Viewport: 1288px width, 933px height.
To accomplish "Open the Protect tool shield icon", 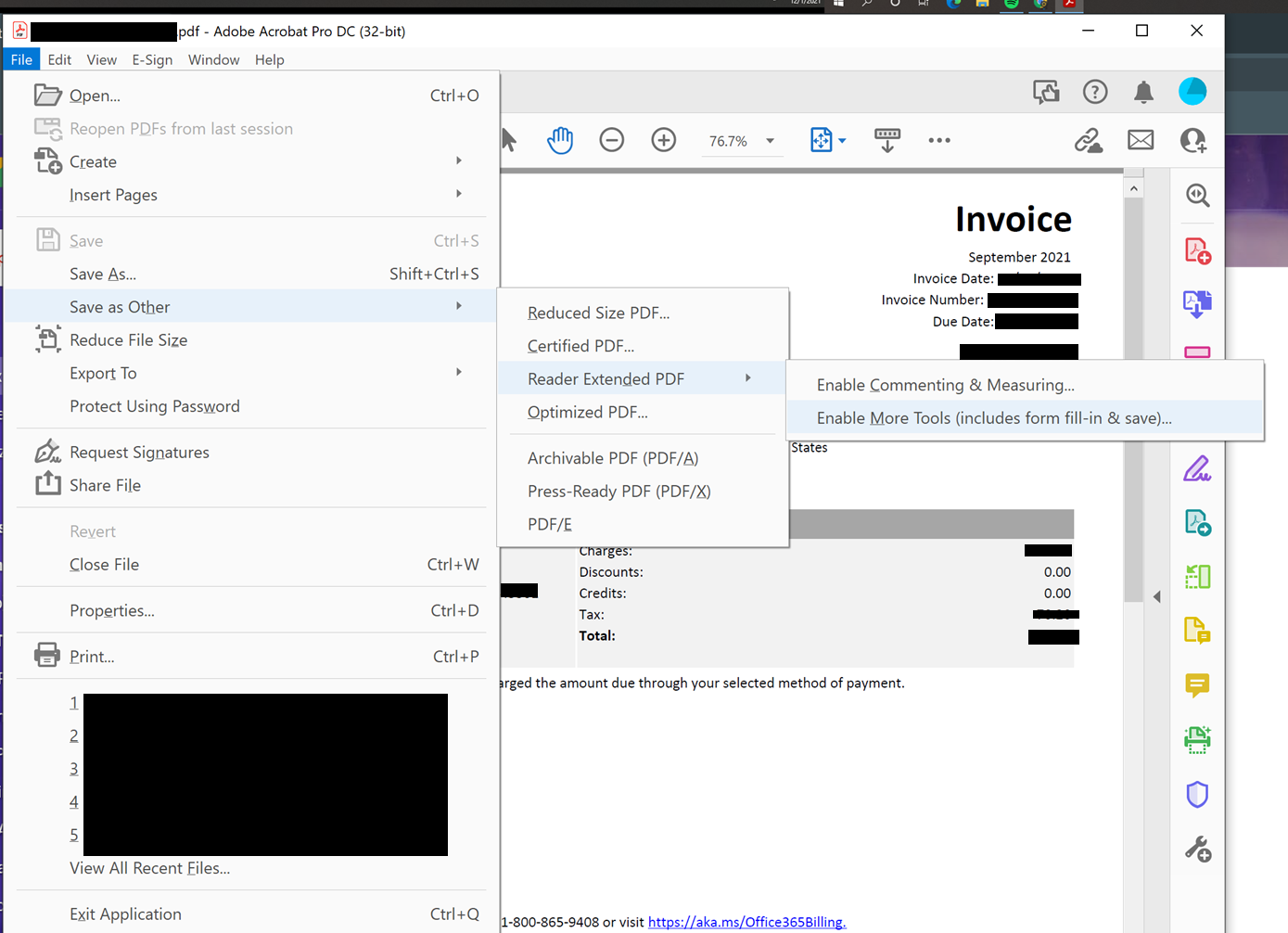I will 1197,794.
